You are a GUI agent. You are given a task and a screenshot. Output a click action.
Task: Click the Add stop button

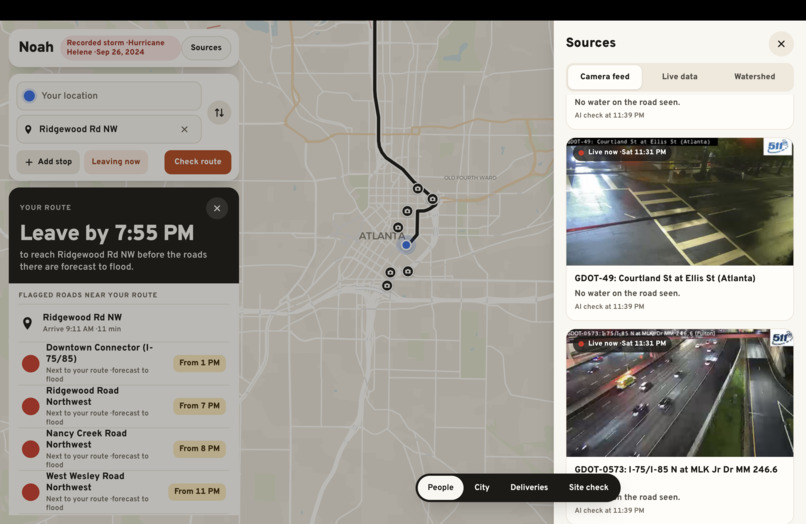tap(48, 161)
